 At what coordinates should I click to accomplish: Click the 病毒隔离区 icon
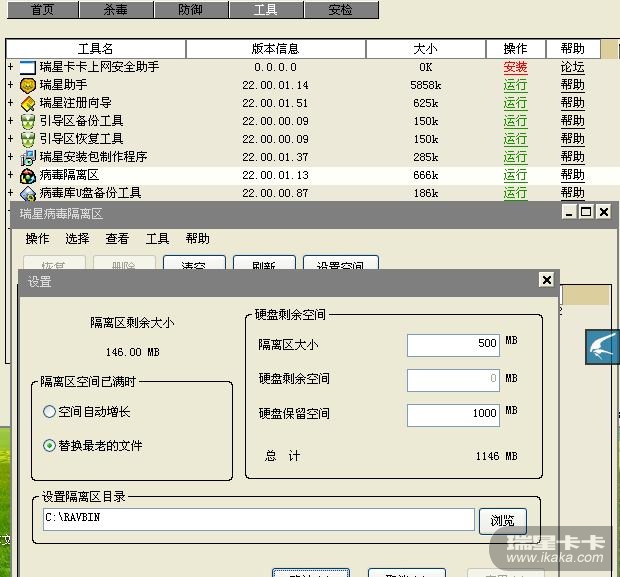pos(28,176)
